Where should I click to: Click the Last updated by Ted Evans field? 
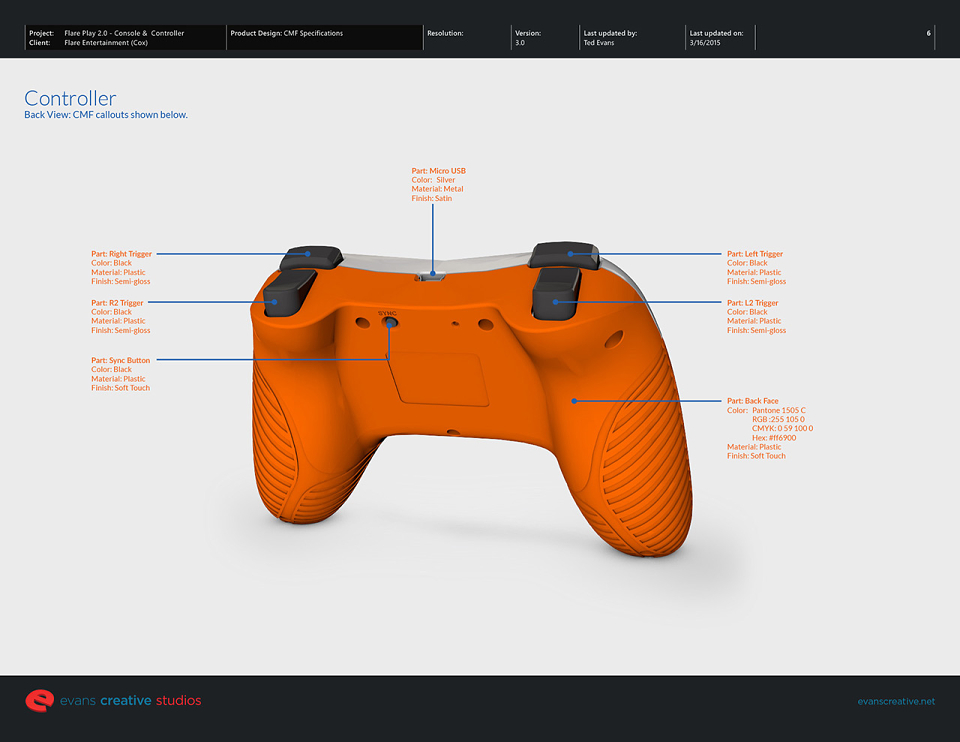coord(610,38)
